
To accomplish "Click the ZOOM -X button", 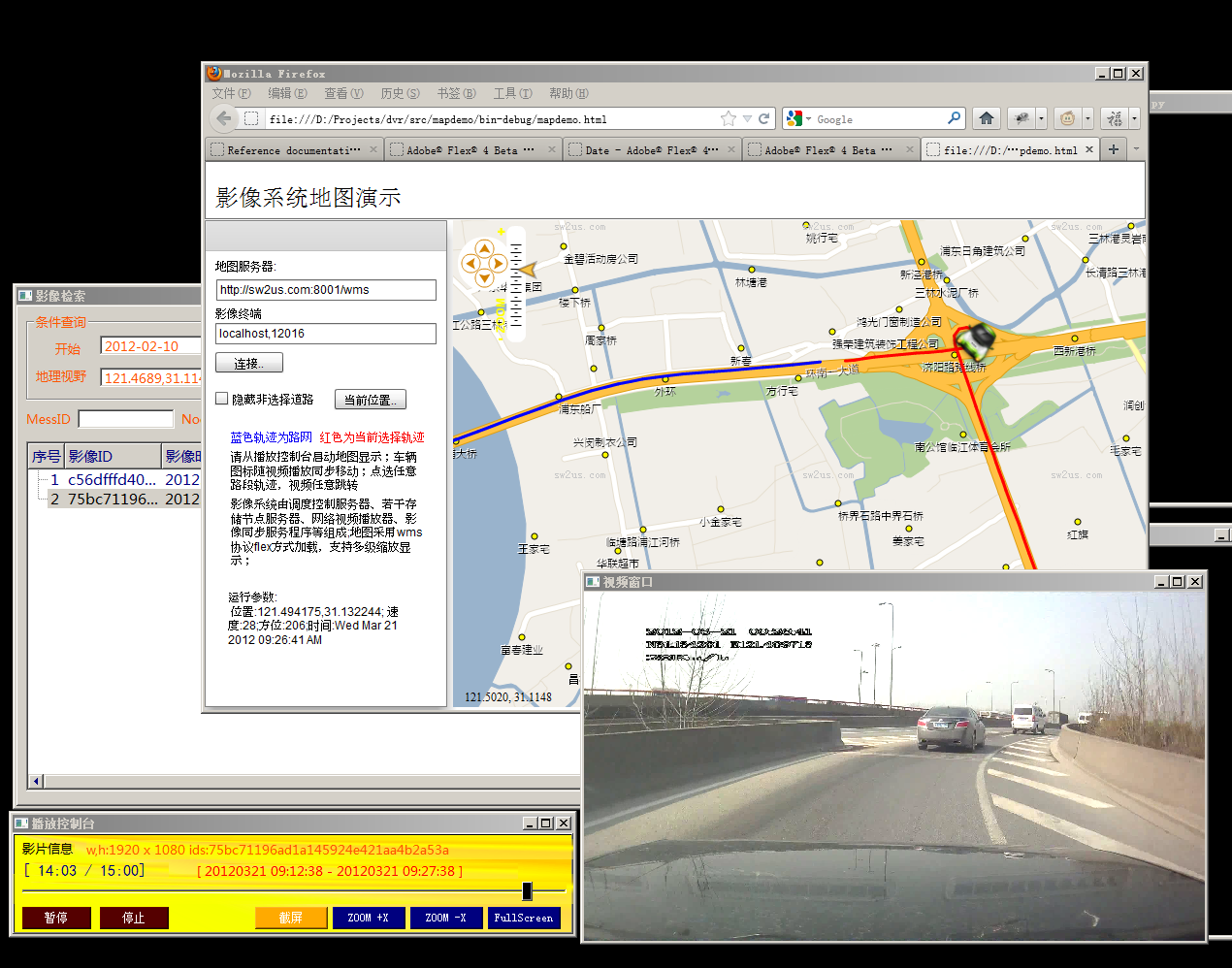I will click(446, 918).
